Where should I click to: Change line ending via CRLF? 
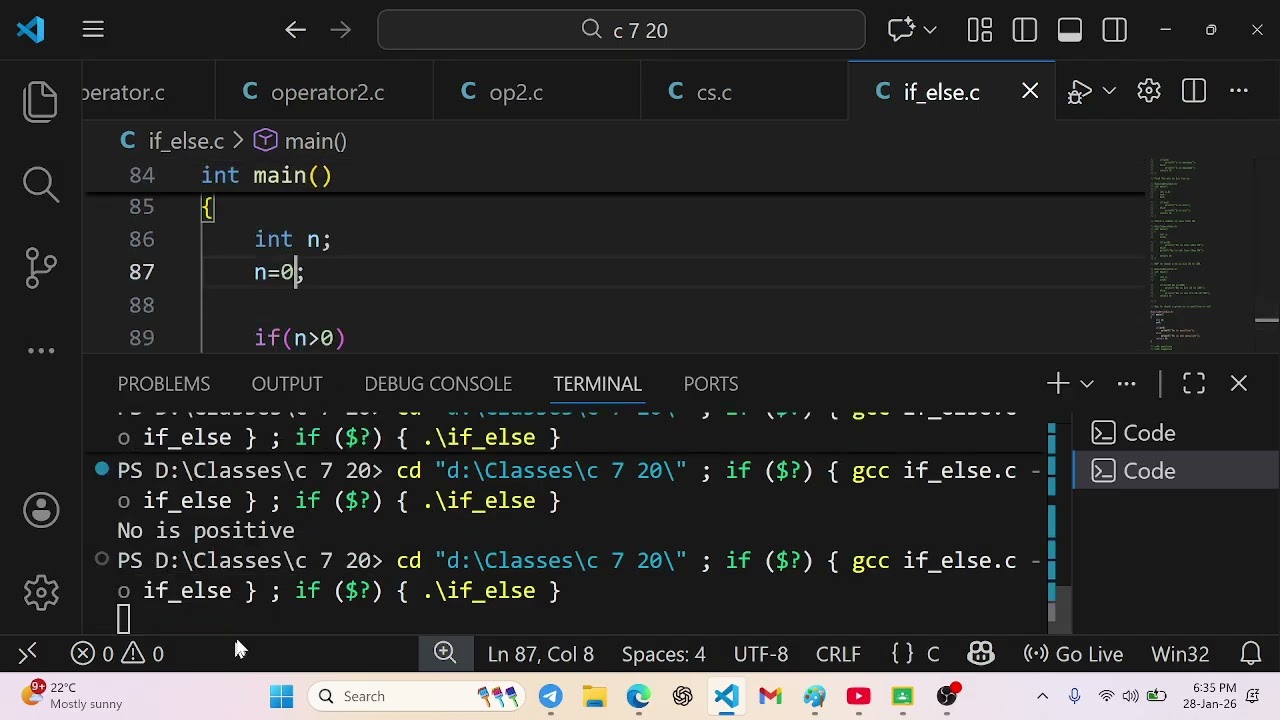[838, 654]
